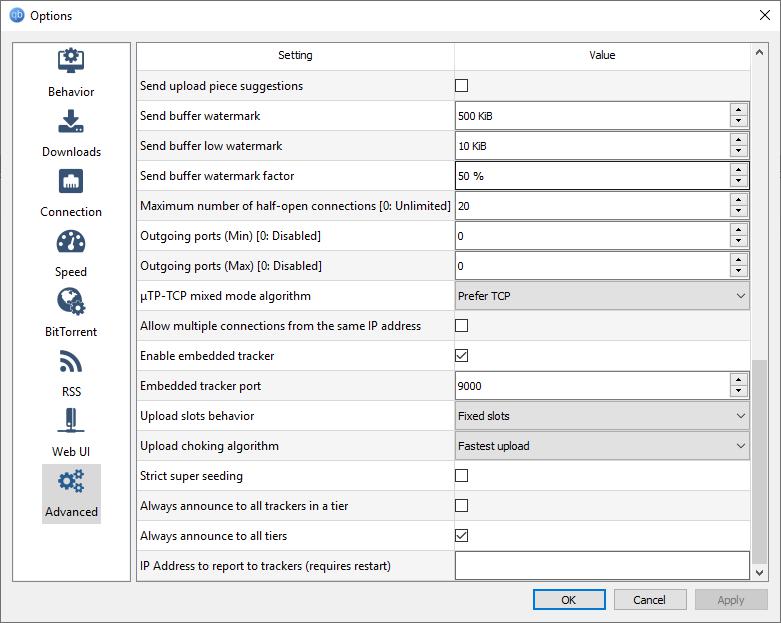Viewport: 781px width, 623px height.
Task: Uncheck Always announce to all tiers
Action: pyautogui.click(x=462, y=536)
